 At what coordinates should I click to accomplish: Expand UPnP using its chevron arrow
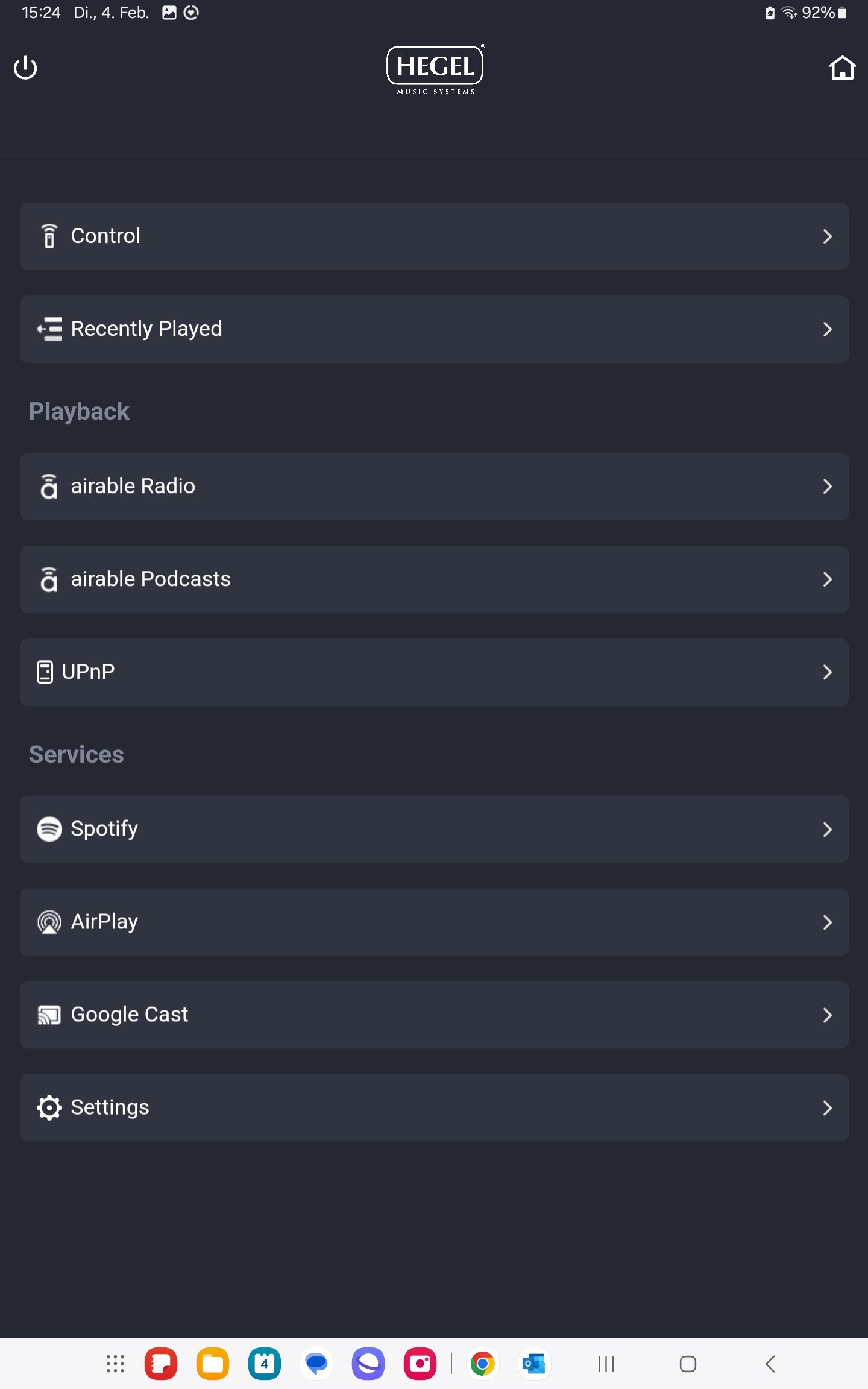point(827,672)
